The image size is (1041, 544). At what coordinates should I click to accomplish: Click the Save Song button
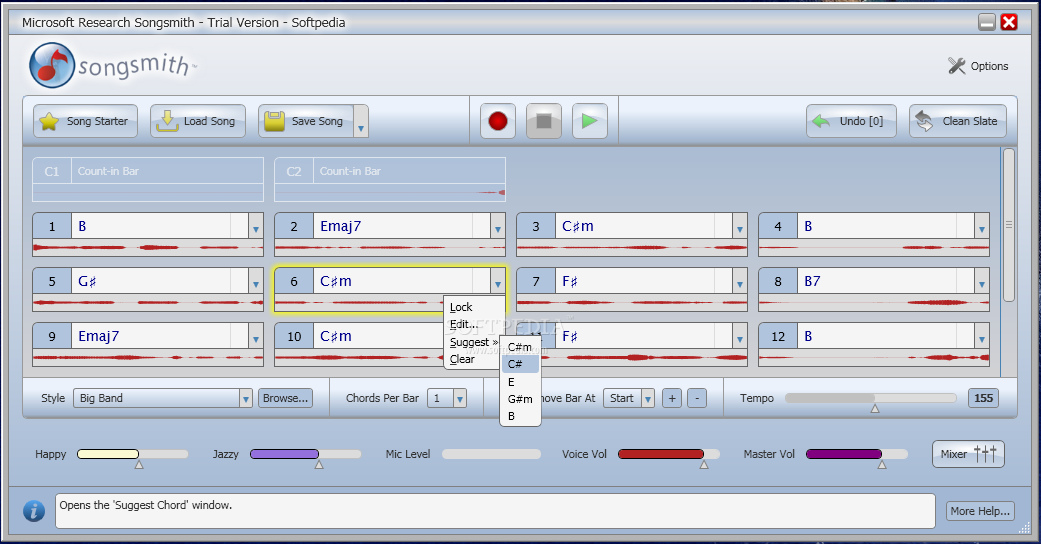[x=306, y=122]
